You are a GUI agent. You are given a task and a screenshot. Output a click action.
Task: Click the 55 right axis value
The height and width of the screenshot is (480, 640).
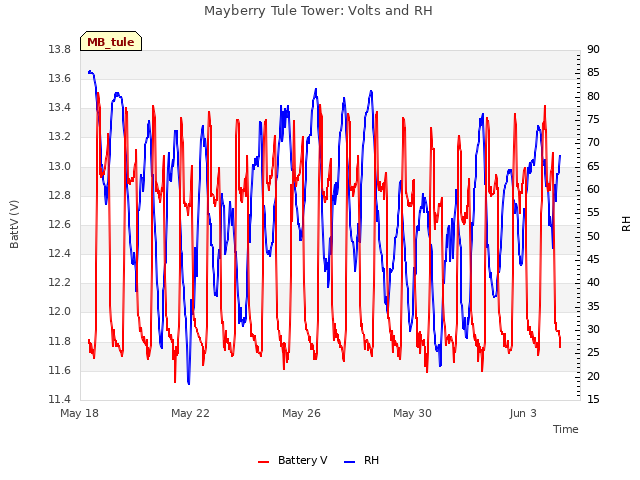tap(593, 213)
